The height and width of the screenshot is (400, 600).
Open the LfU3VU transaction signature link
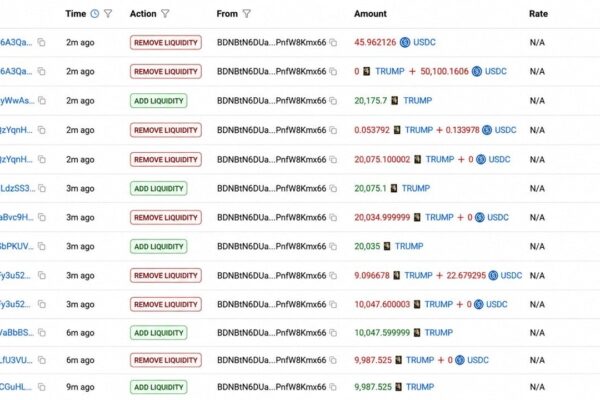coord(16,360)
